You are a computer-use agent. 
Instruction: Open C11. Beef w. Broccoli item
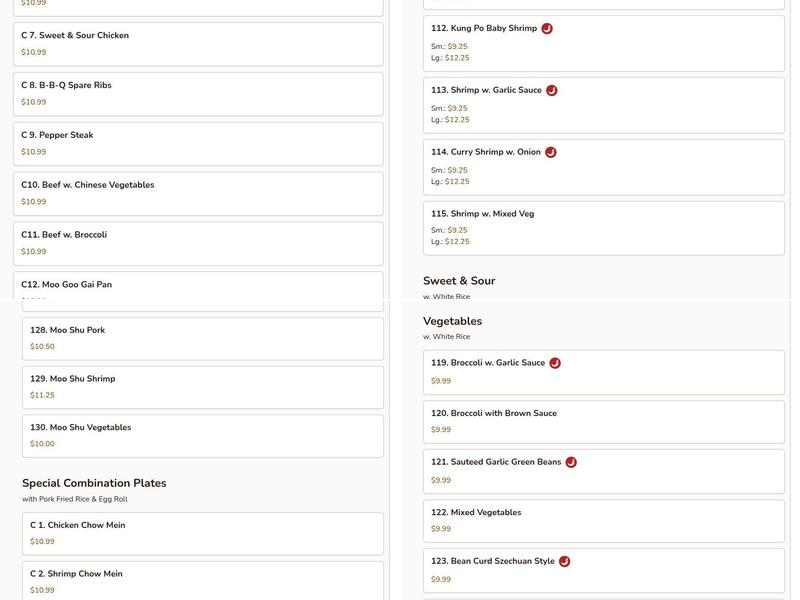point(198,243)
